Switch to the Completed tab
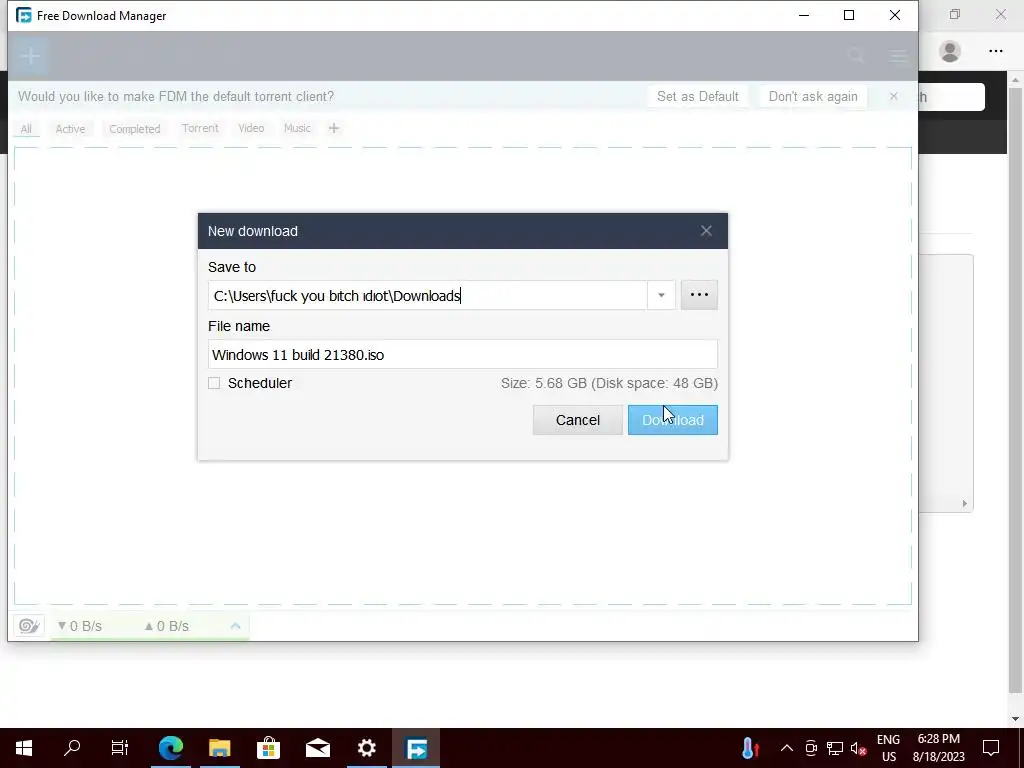Image resolution: width=1024 pixels, height=768 pixels. coord(135,129)
